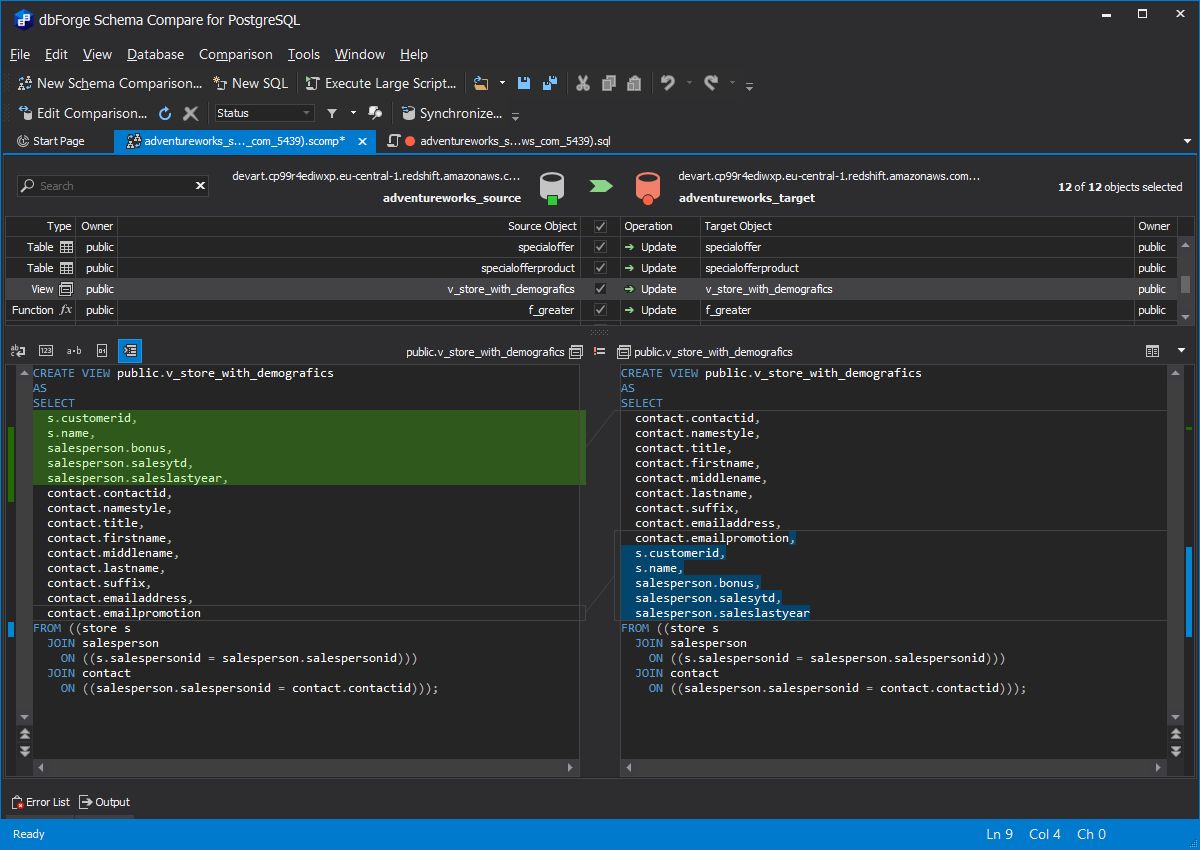Check the header Source Object checkbox
Image resolution: width=1200 pixels, height=850 pixels.
point(598,226)
